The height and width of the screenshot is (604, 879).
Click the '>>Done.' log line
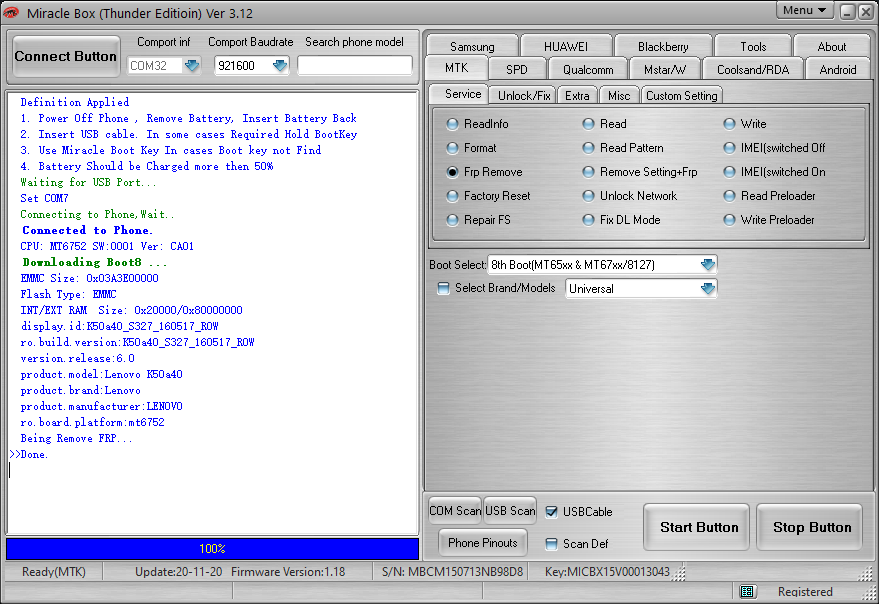point(29,454)
